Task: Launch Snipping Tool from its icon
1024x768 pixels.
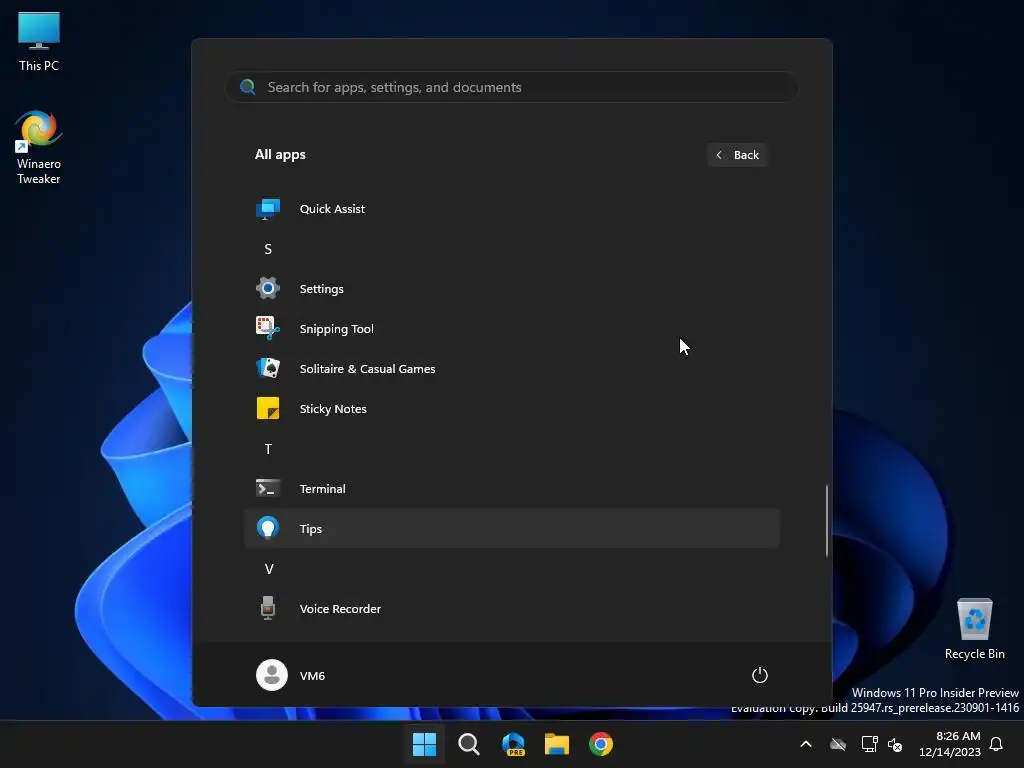Action: 268,328
